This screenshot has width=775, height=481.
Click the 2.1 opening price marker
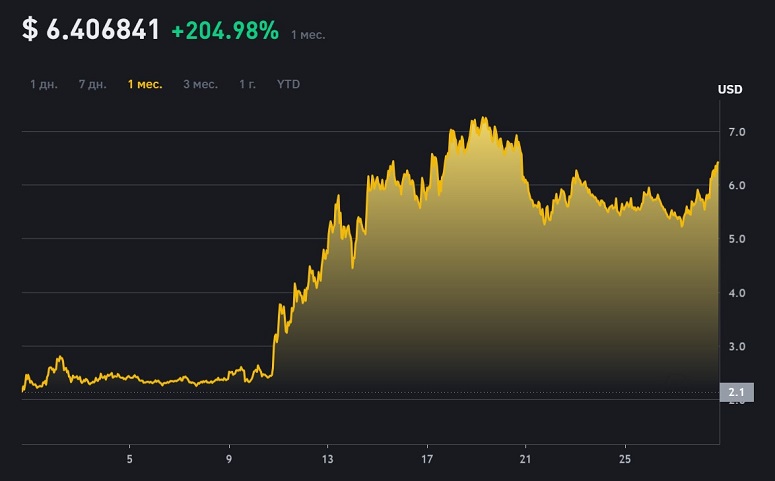point(736,392)
